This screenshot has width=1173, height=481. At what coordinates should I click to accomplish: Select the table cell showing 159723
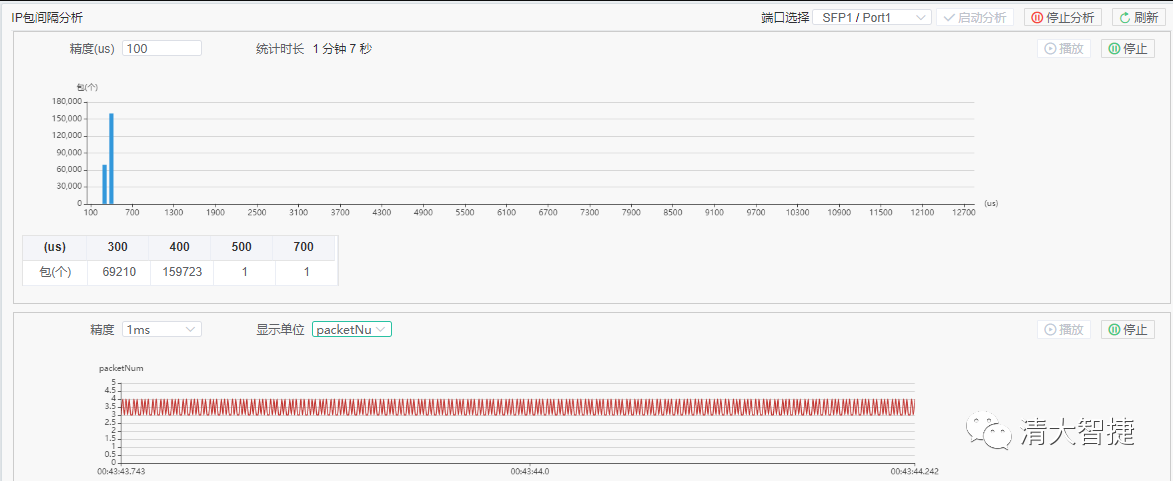pos(180,273)
